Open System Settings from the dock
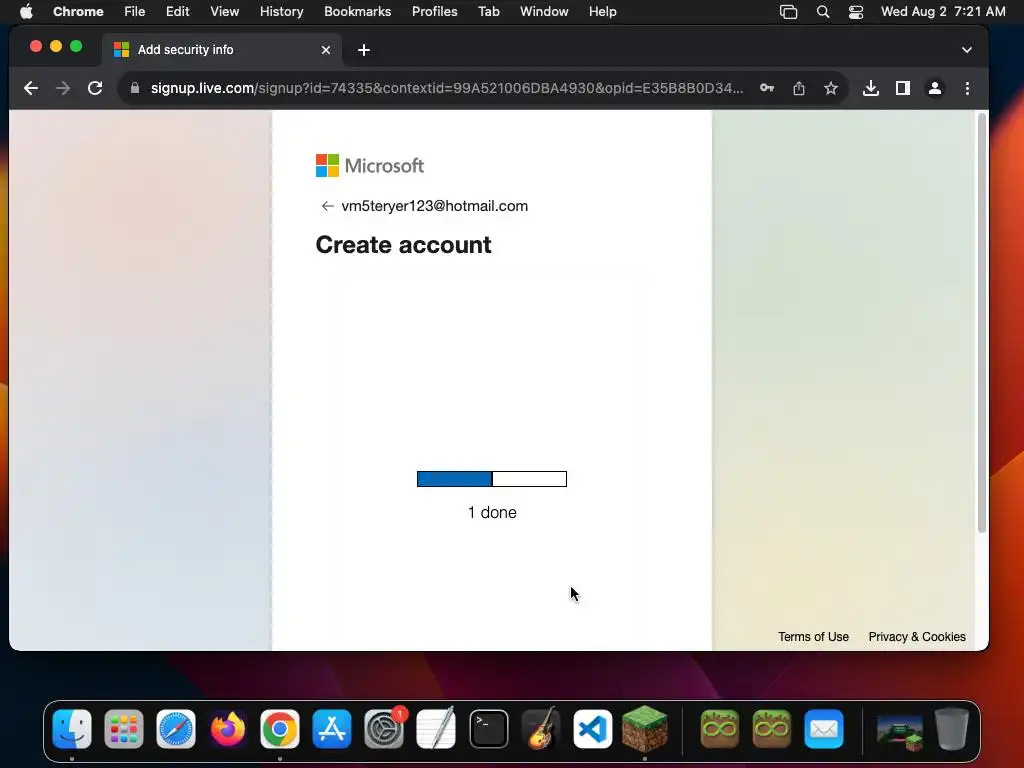1024x768 pixels. click(x=384, y=729)
